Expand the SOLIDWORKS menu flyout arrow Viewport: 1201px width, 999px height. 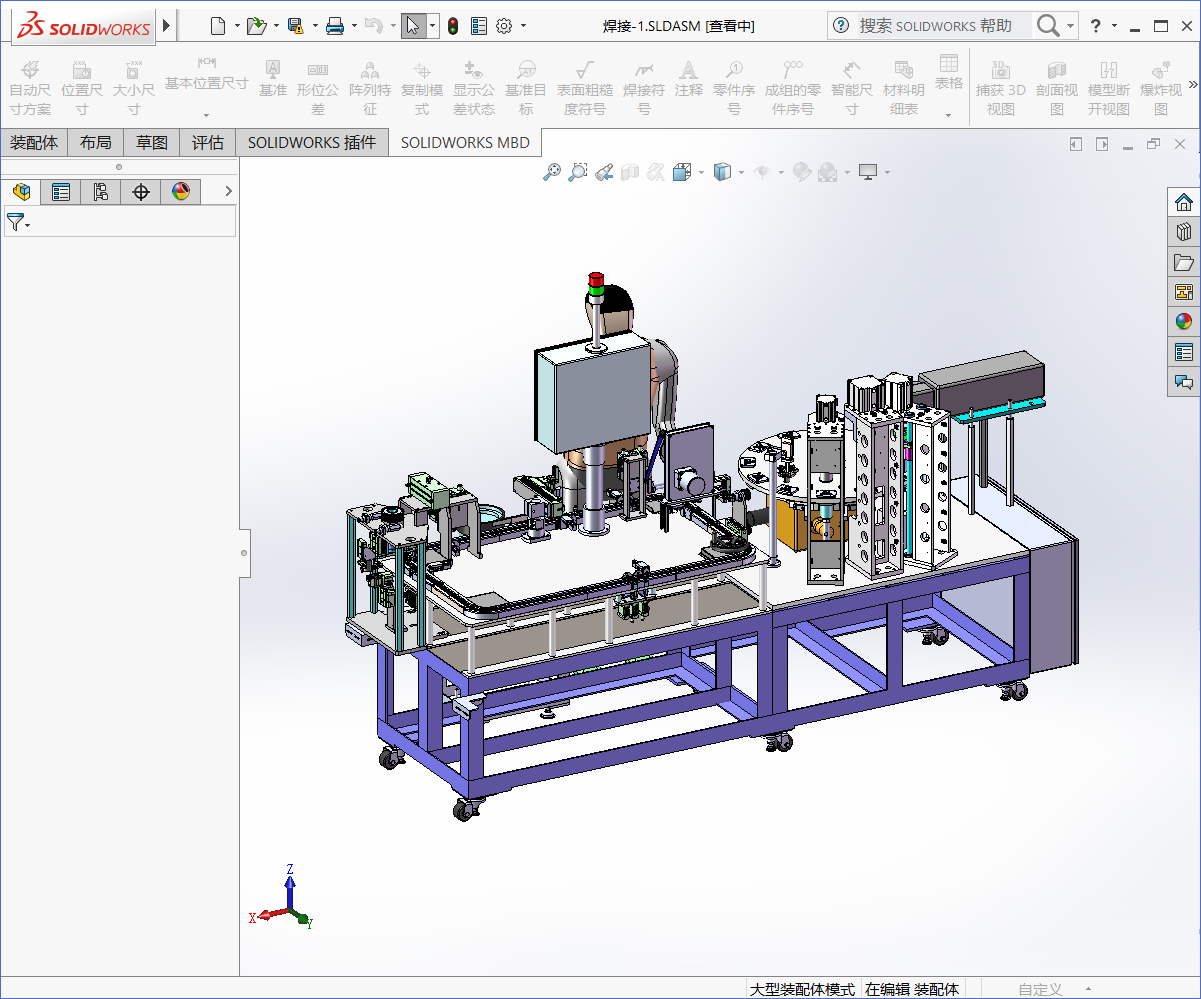tap(166, 26)
